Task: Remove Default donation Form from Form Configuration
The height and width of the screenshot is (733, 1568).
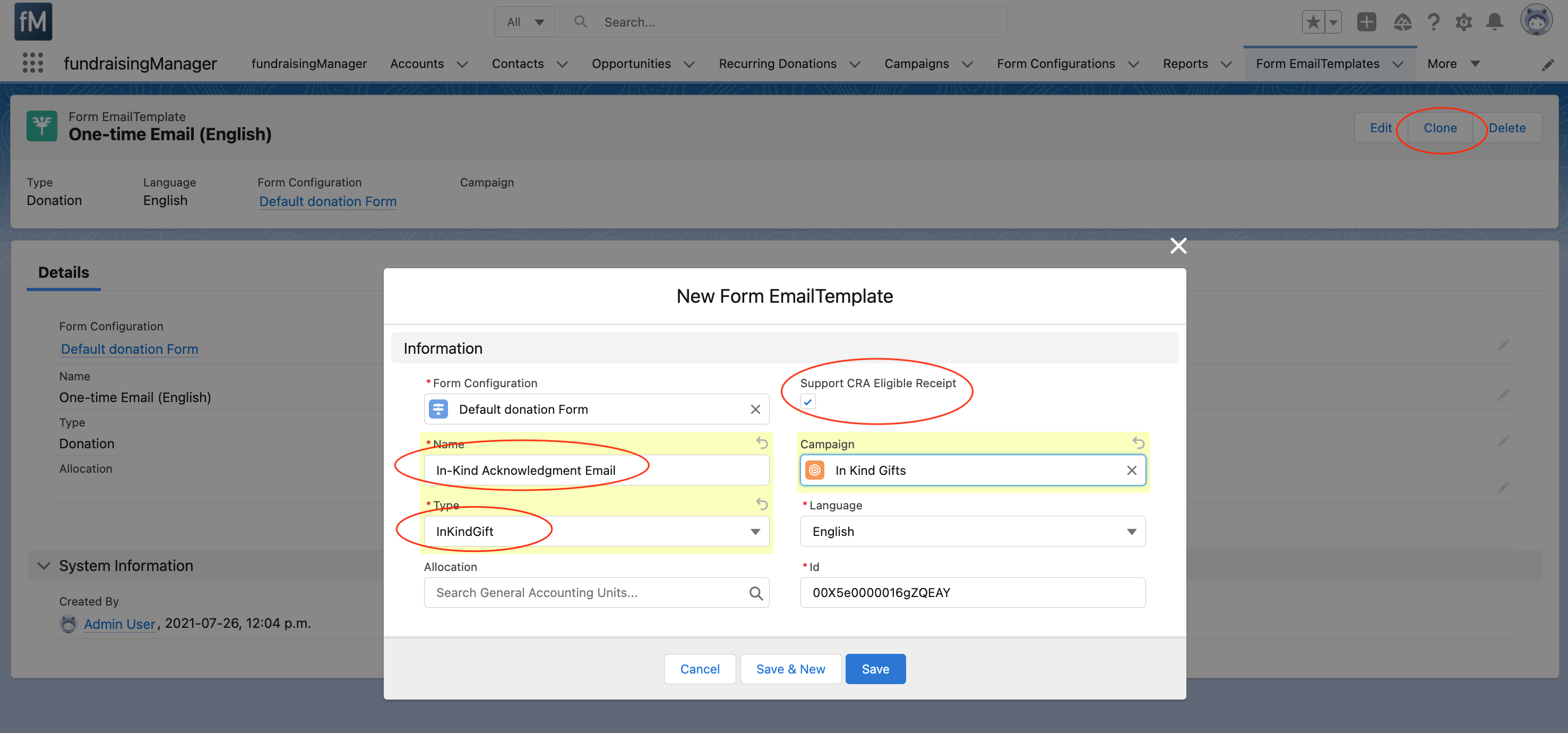Action: 755,410
